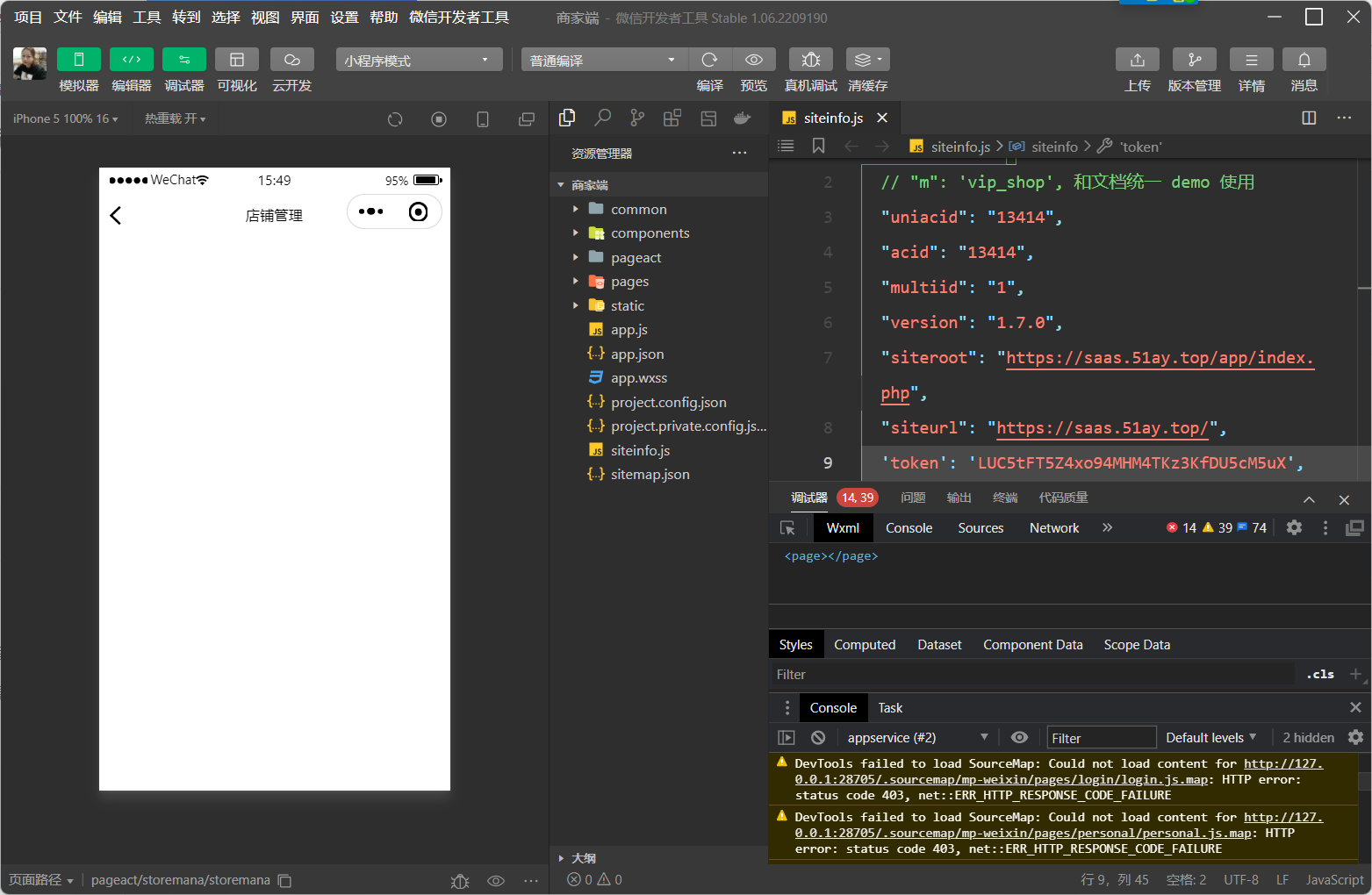The width and height of the screenshot is (1372, 895).
Task: Split the editor with split icon
Action: coord(1309,118)
